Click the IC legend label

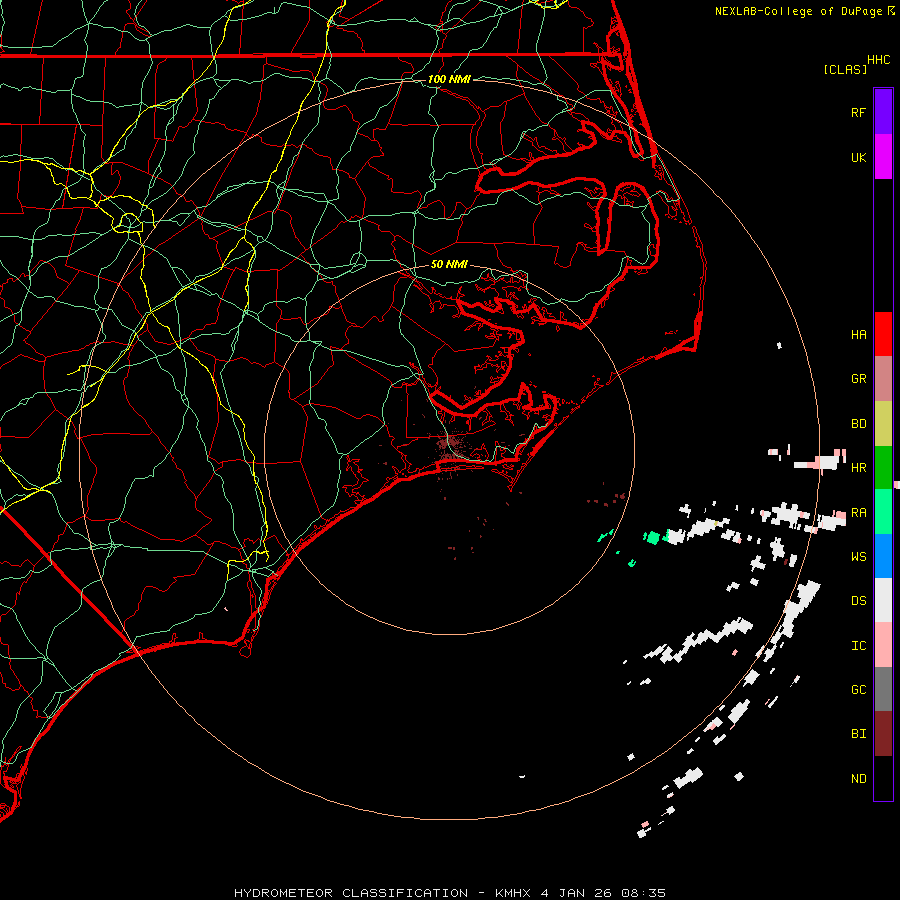coord(858,646)
